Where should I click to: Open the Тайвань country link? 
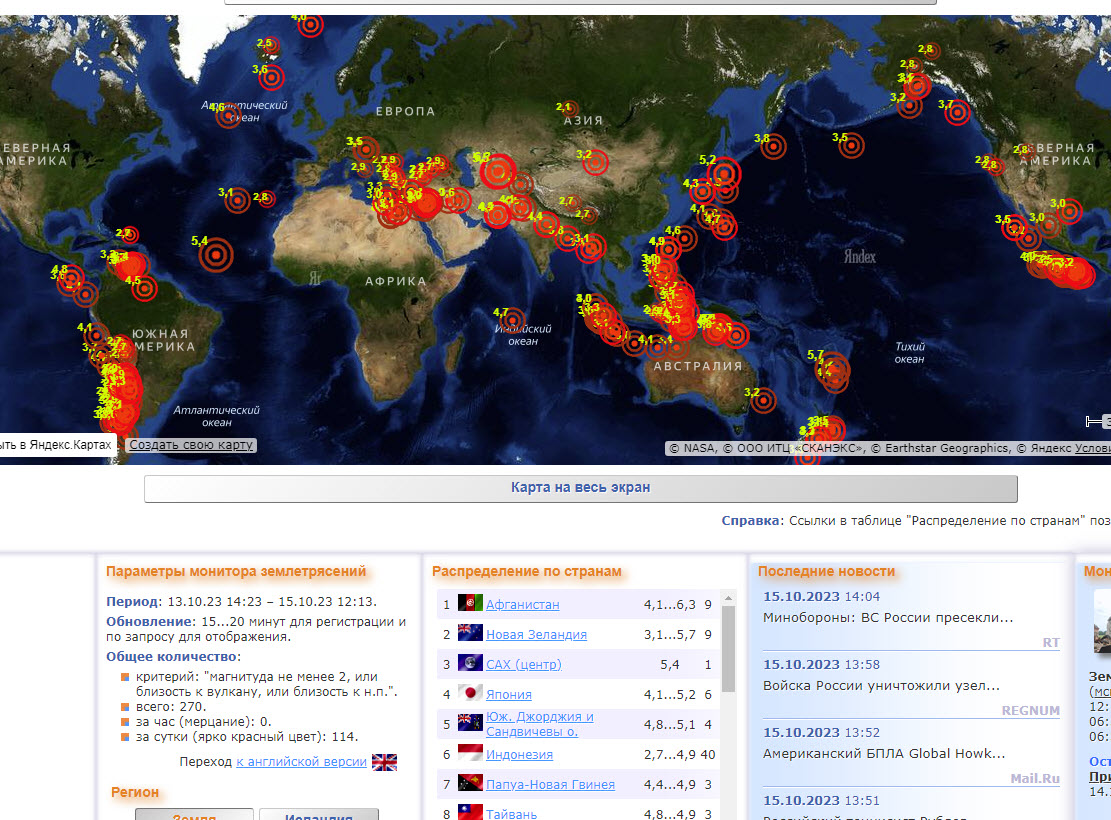pyautogui.click(x=512, y=814)
